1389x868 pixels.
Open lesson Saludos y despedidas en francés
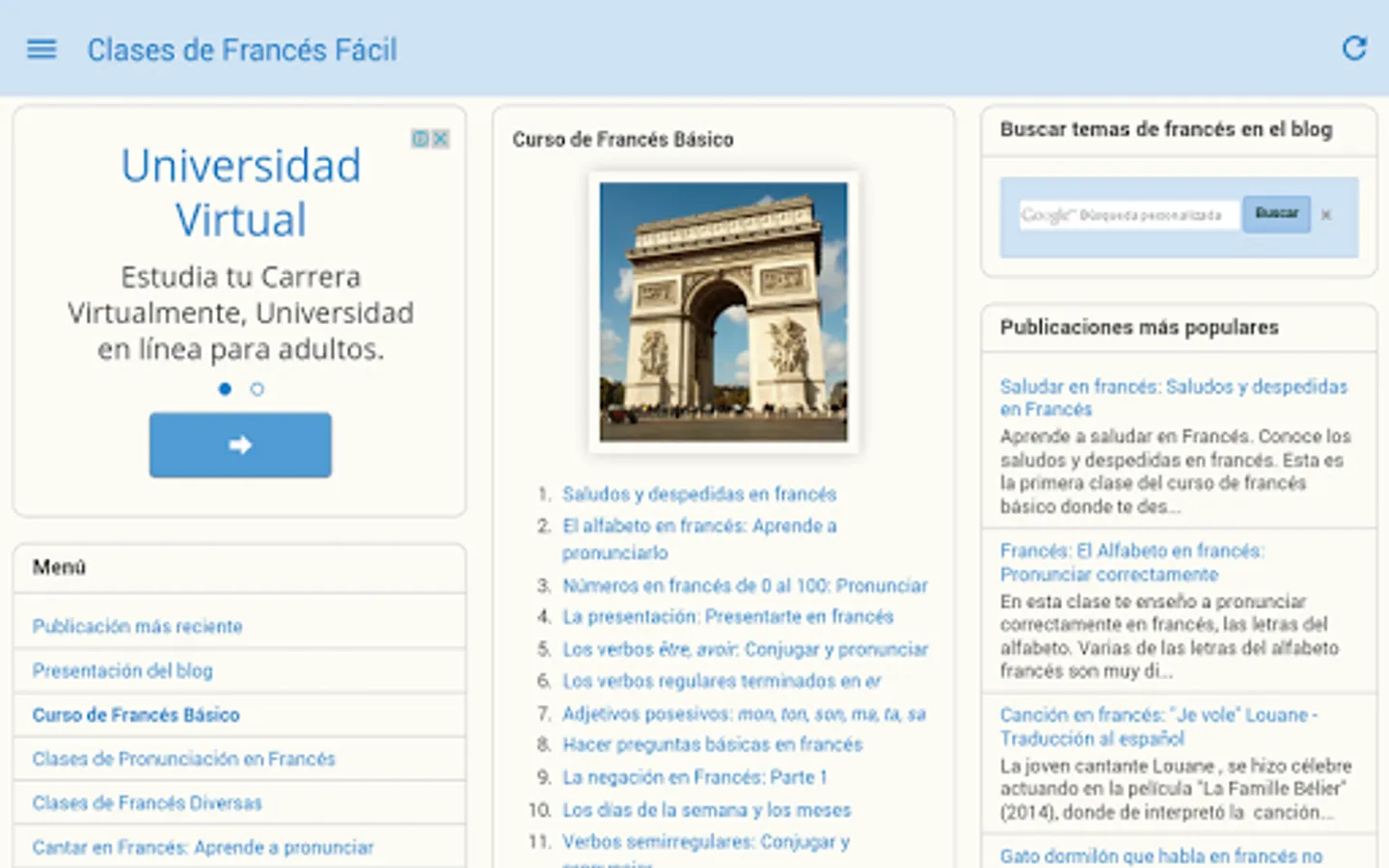pos(699,494)
